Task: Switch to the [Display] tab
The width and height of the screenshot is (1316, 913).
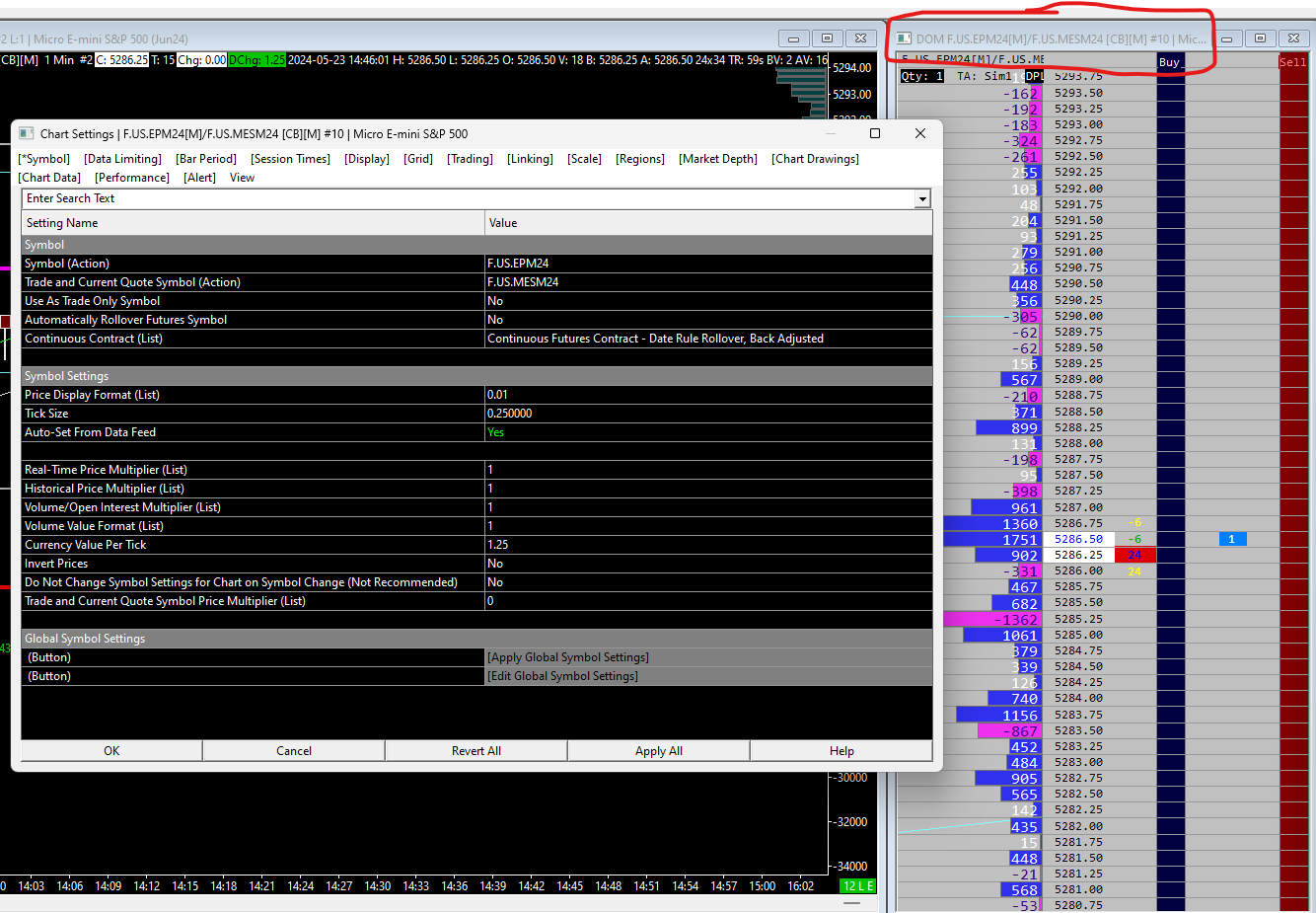Action: (x=367, y=159)
